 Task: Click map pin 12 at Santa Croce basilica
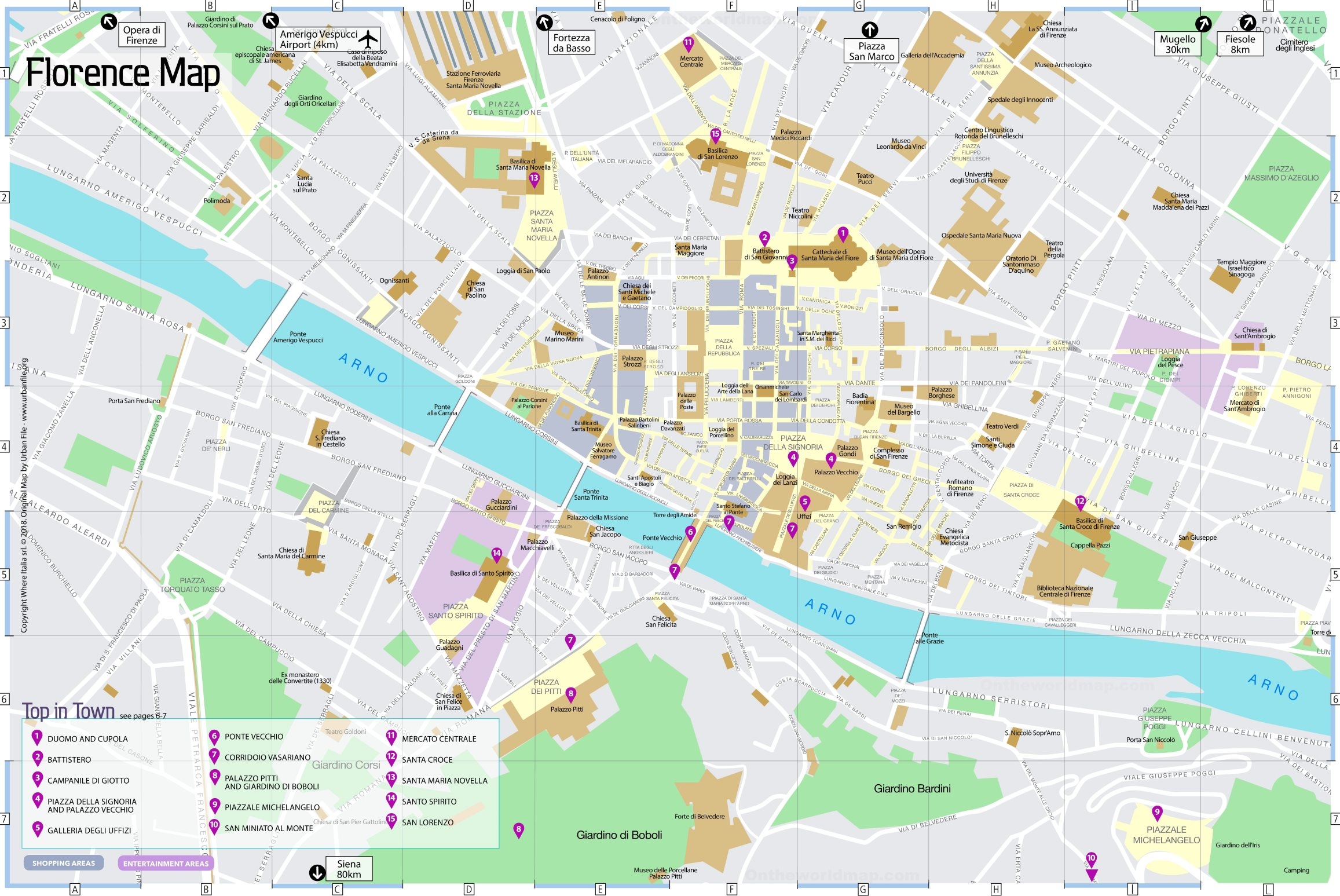point(1080,502)
